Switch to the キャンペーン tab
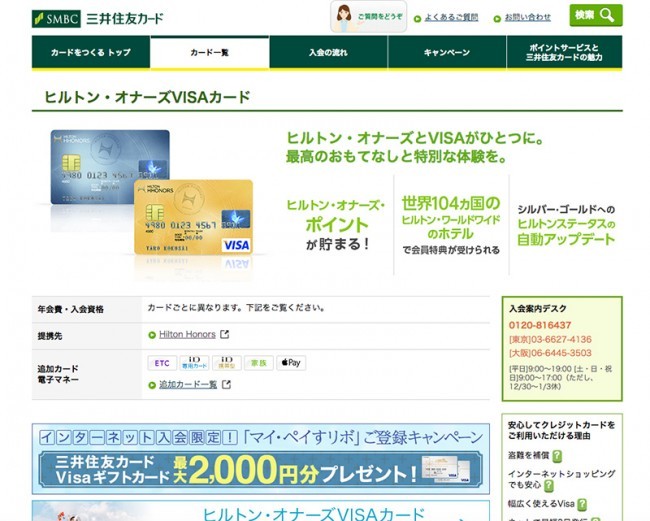The height and width of the screenshot is (521, 650). [x=447, y=52]
